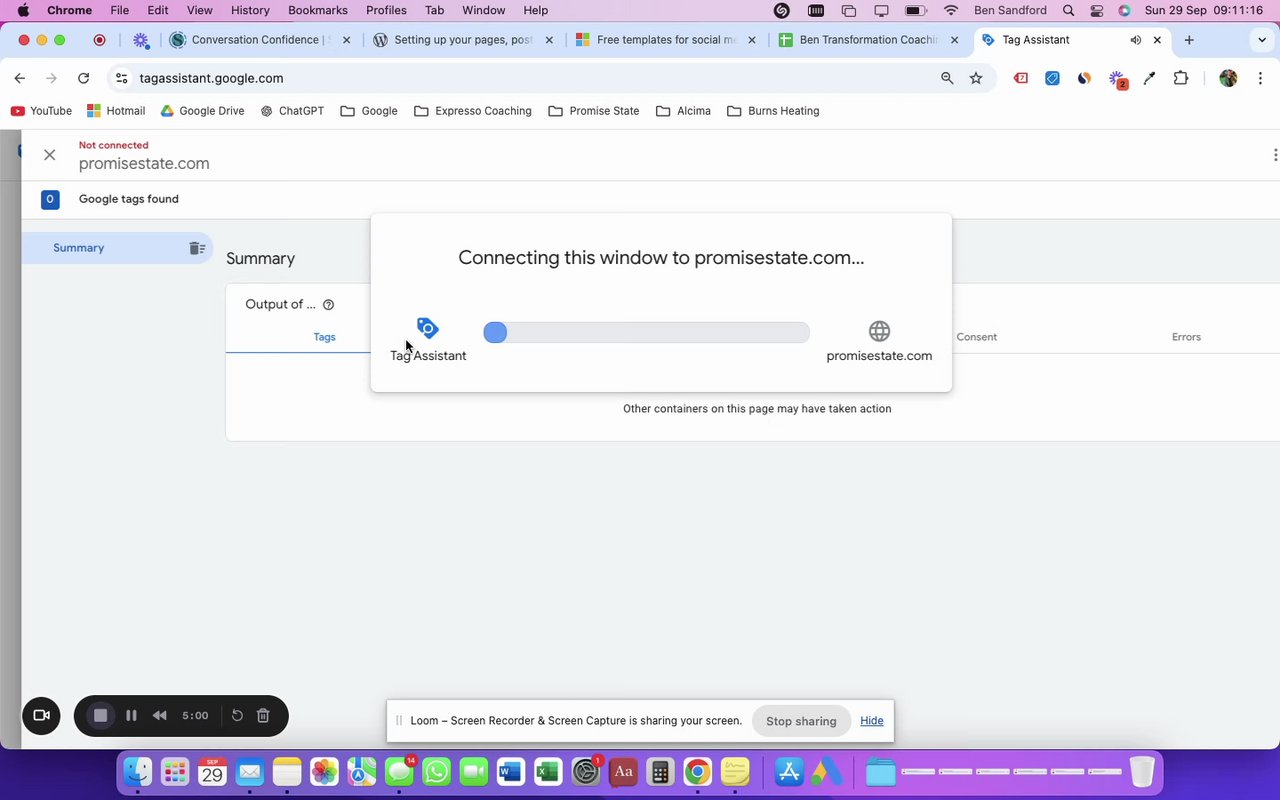Open help icon beside Output of
The width and height of the screenshot is (1280, 800).
click(x=328, y=305)
